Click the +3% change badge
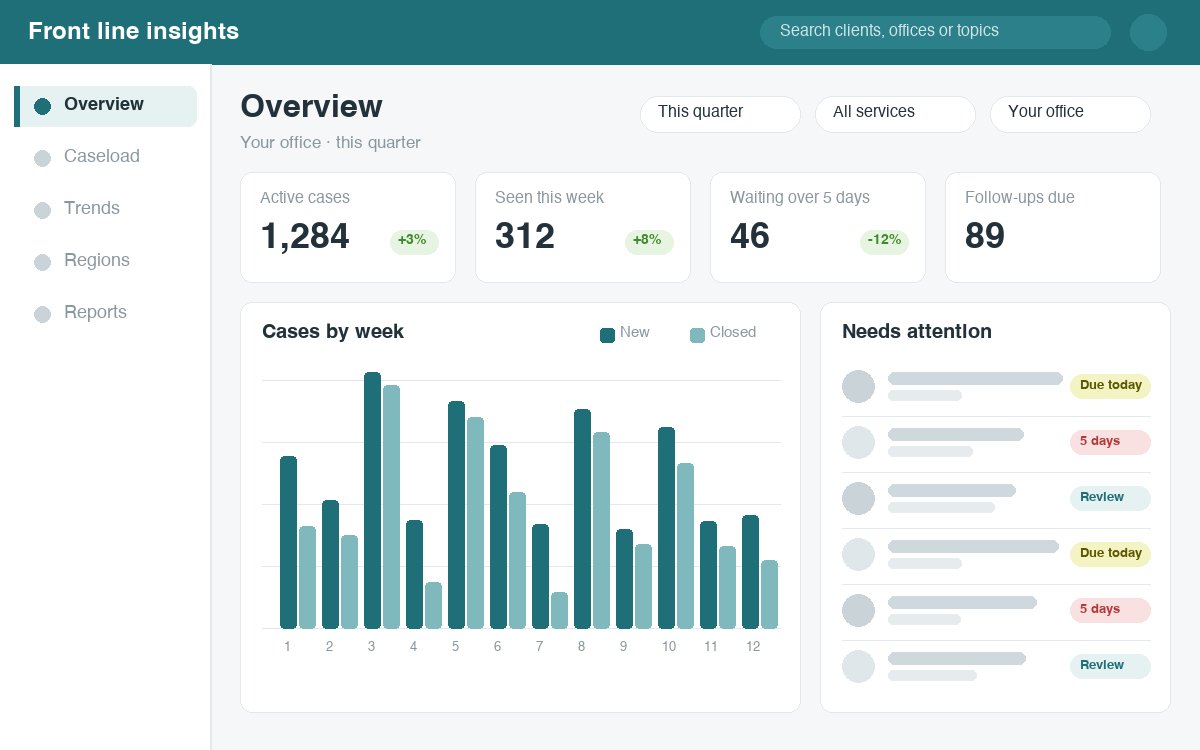The height and width of the screenshot is (750, 1200). coord(414,241)
